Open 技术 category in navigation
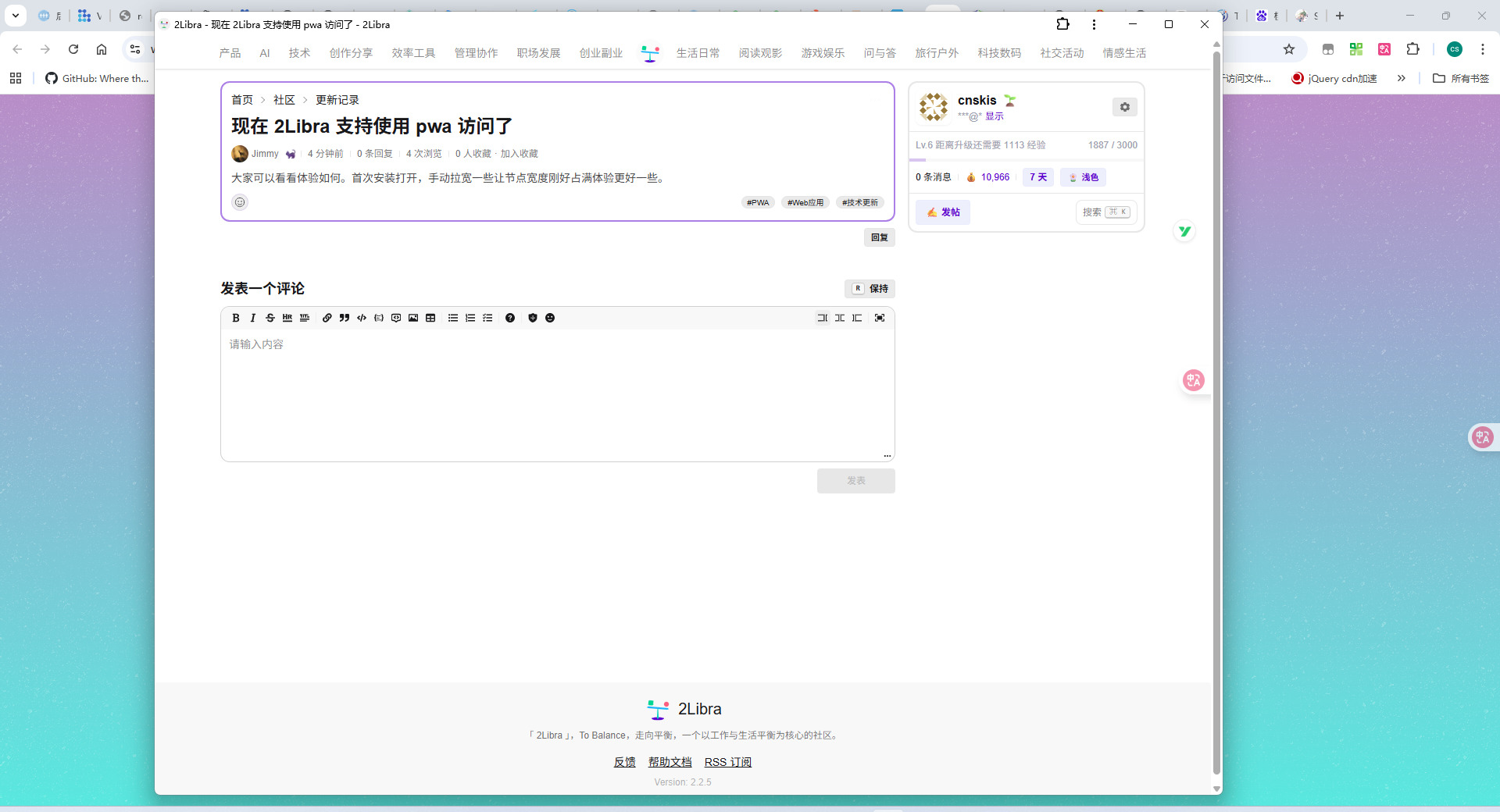 299,53
